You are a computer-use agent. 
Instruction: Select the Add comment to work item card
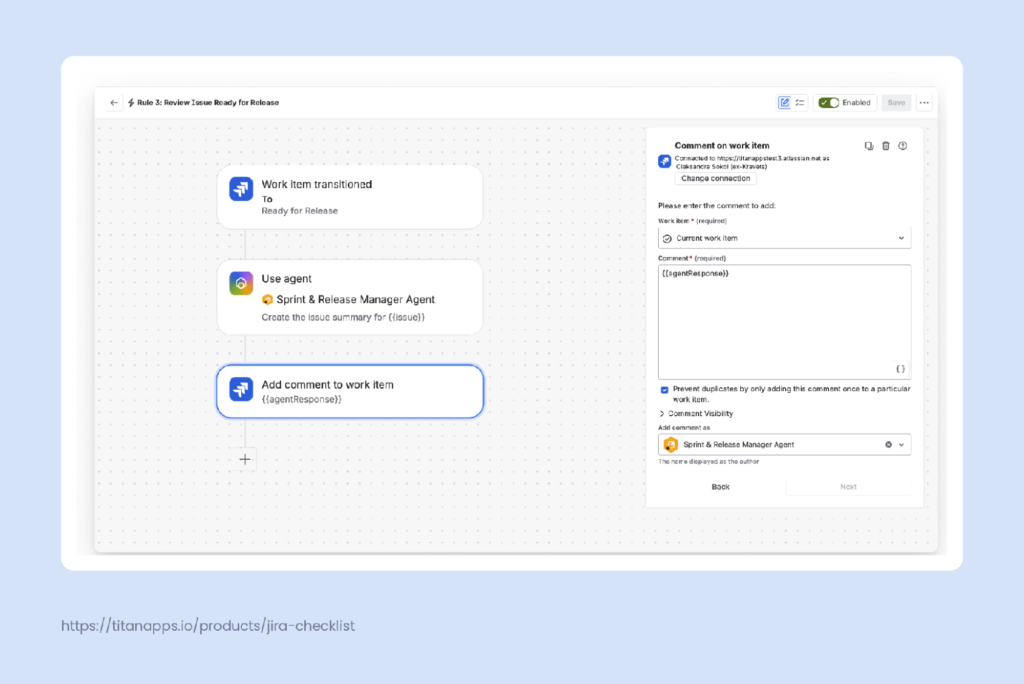point(350,391)
